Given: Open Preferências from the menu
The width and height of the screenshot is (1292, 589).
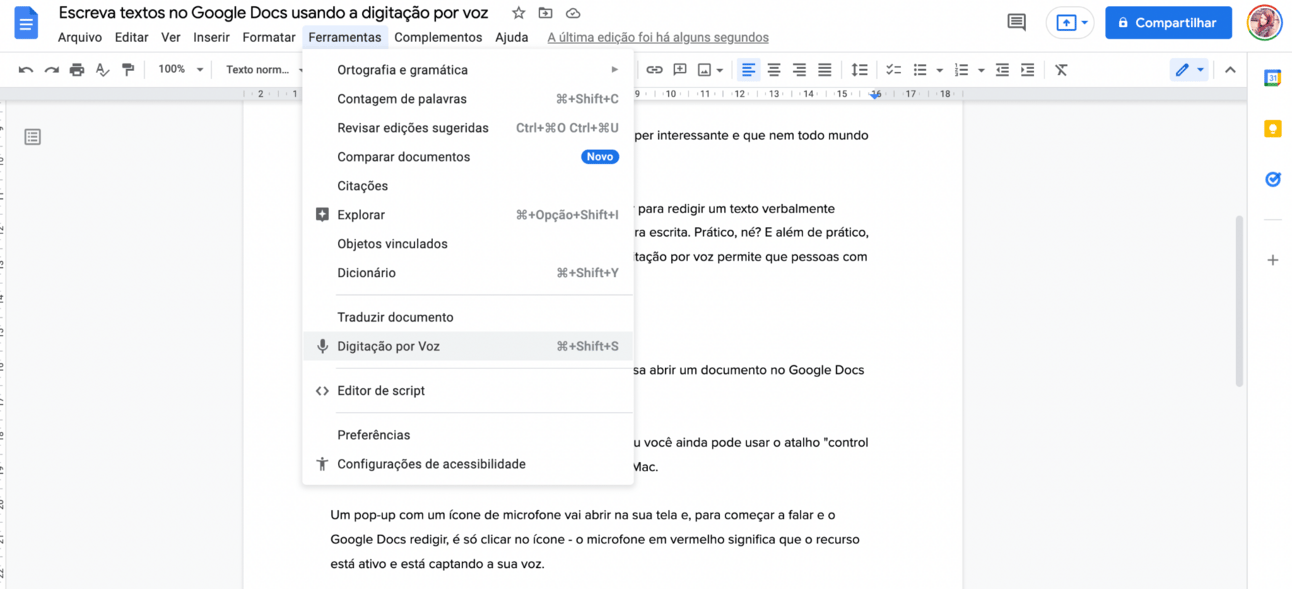Looking at the screenshot, I should coord(468,435).
